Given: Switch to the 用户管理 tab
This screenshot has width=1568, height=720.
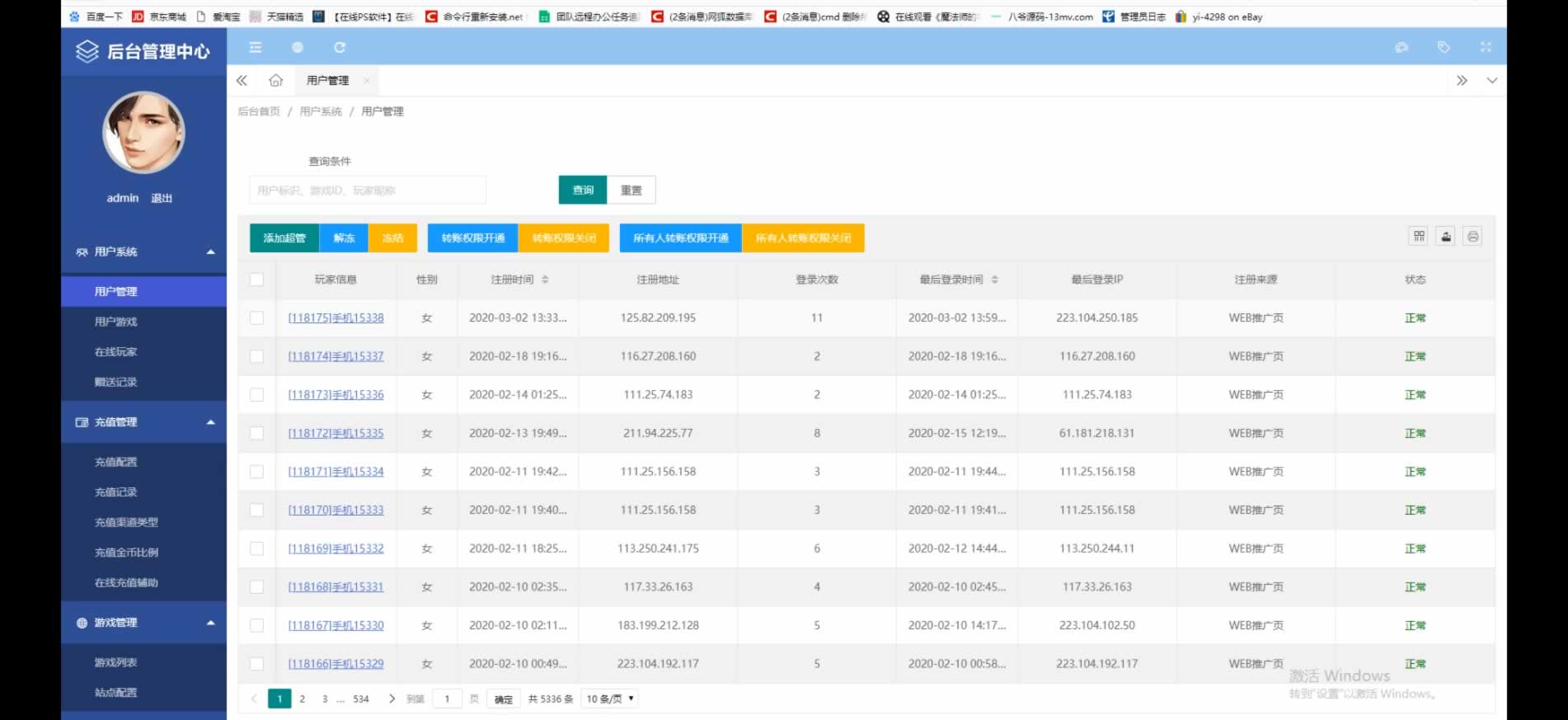Looking at the screenshot, I should 327,81.
